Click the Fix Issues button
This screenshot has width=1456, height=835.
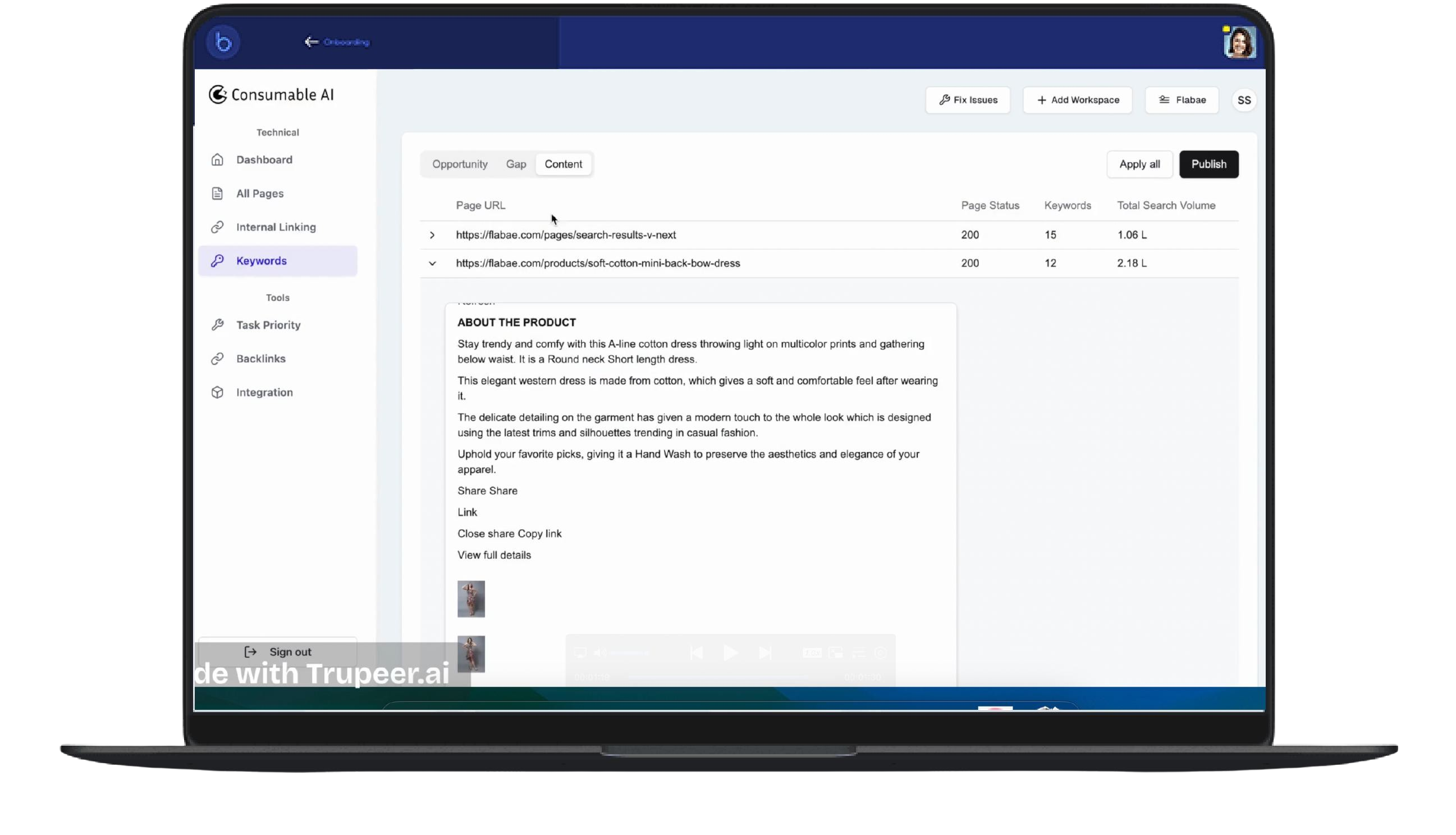tap(968, 100)
